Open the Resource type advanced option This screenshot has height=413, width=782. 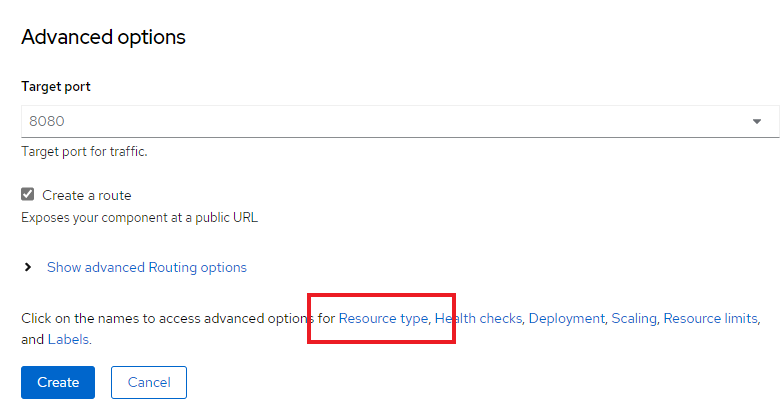(x=383, y=318)
